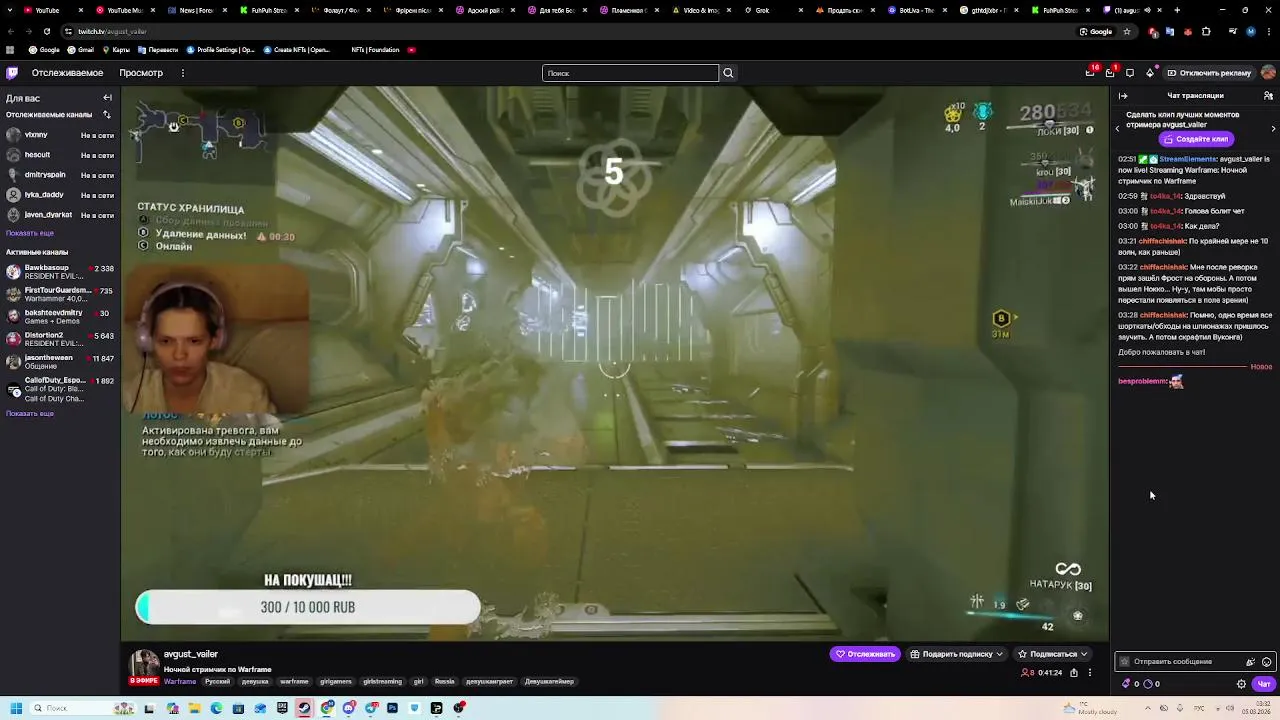Open whispers speech bubble icon

pyautogui.click(x=1130, y=73)
